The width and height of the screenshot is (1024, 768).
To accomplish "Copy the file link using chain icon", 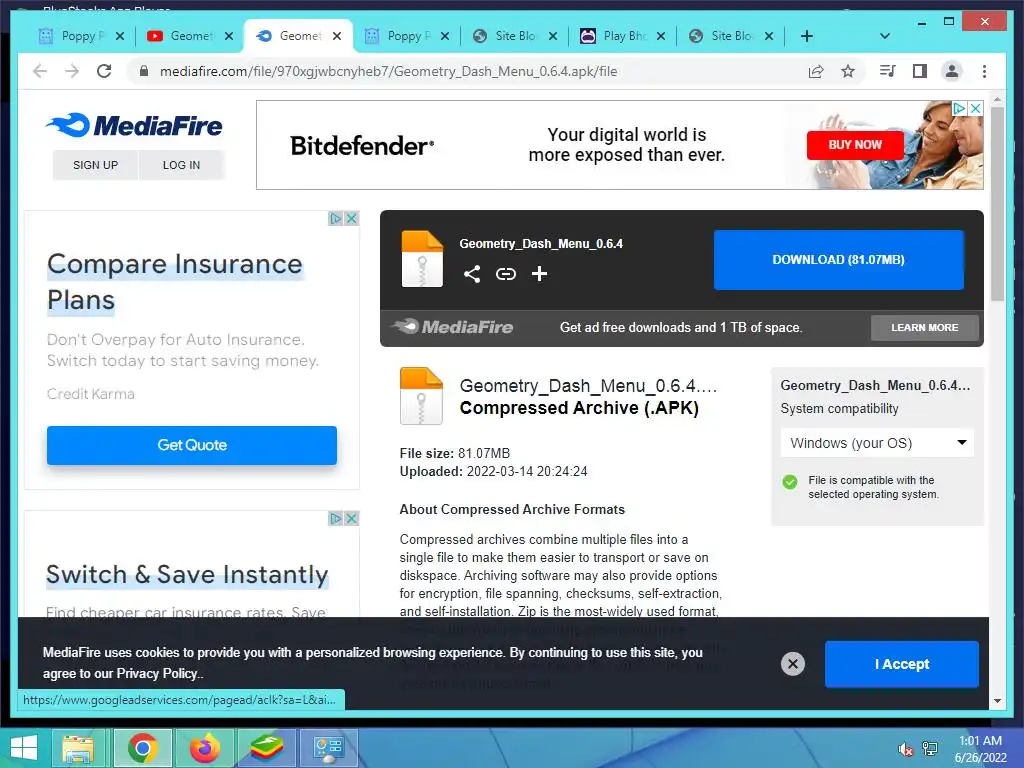I will (x=505, y=274).
